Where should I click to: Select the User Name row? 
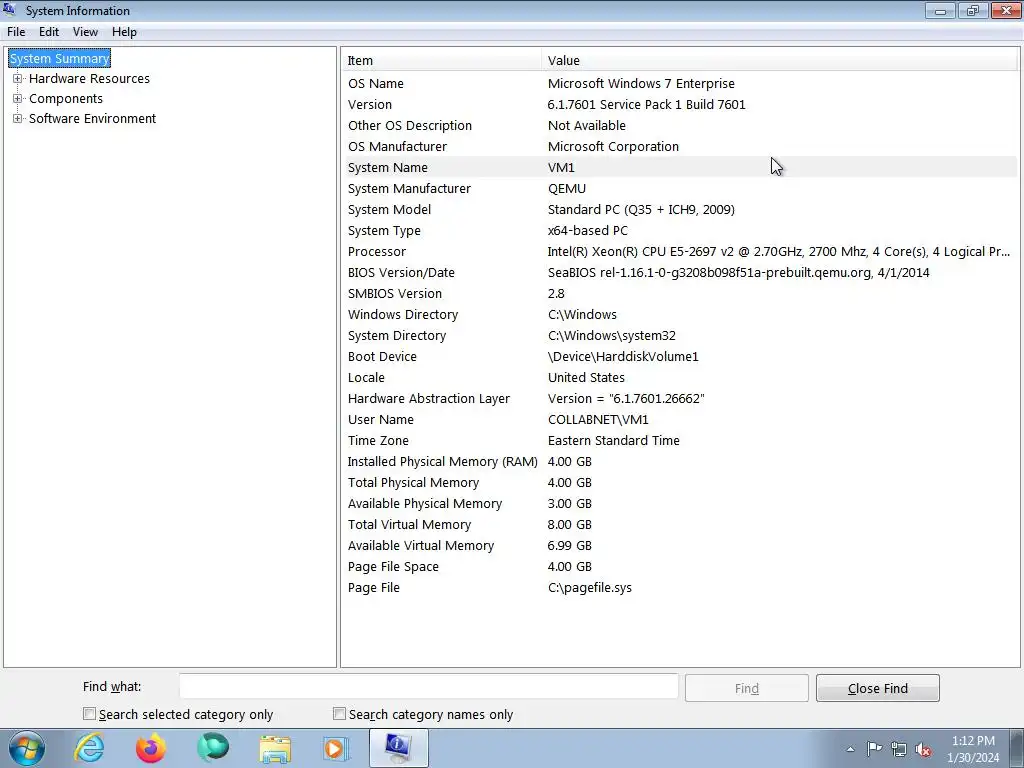click(x=680, y=419)
